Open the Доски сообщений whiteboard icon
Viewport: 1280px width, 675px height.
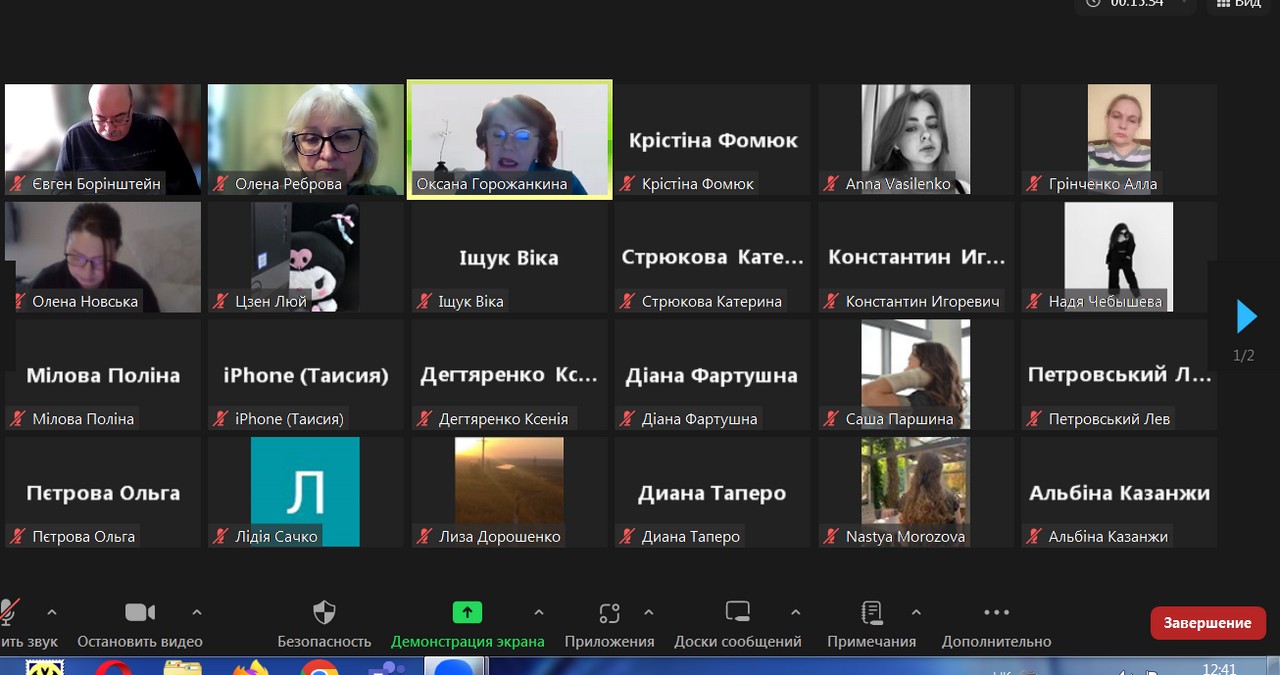(x=737, y=612)
